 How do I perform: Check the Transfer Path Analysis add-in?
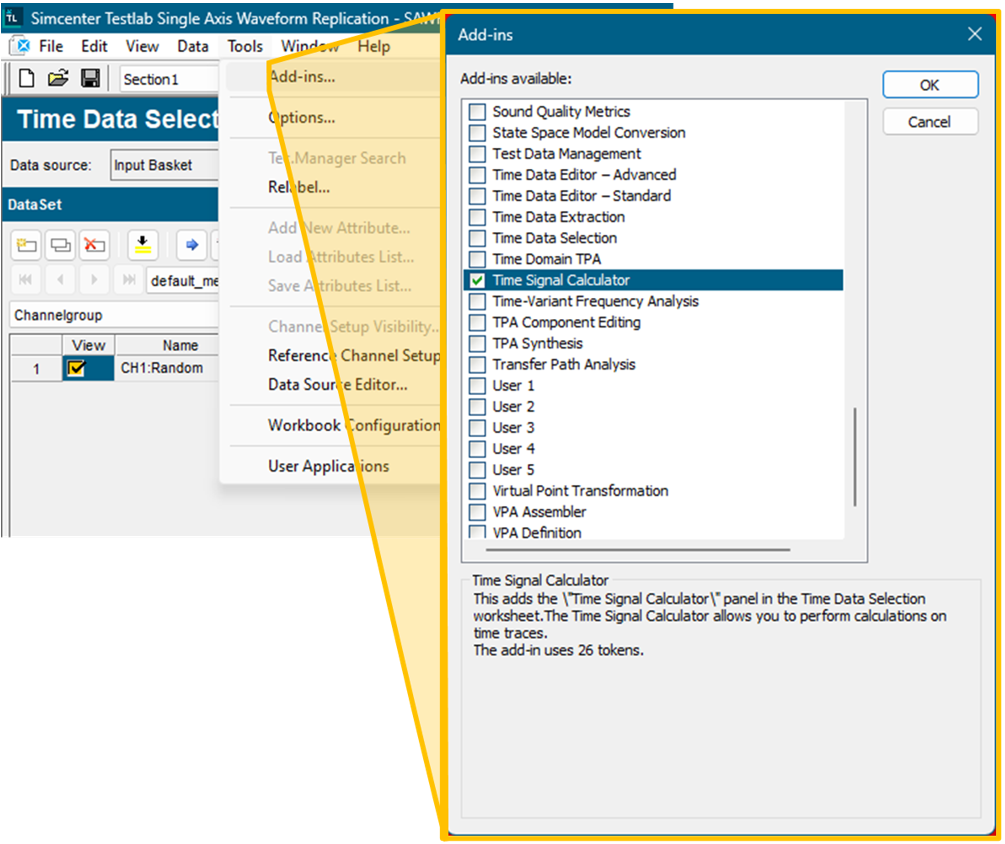pos(477,365)
